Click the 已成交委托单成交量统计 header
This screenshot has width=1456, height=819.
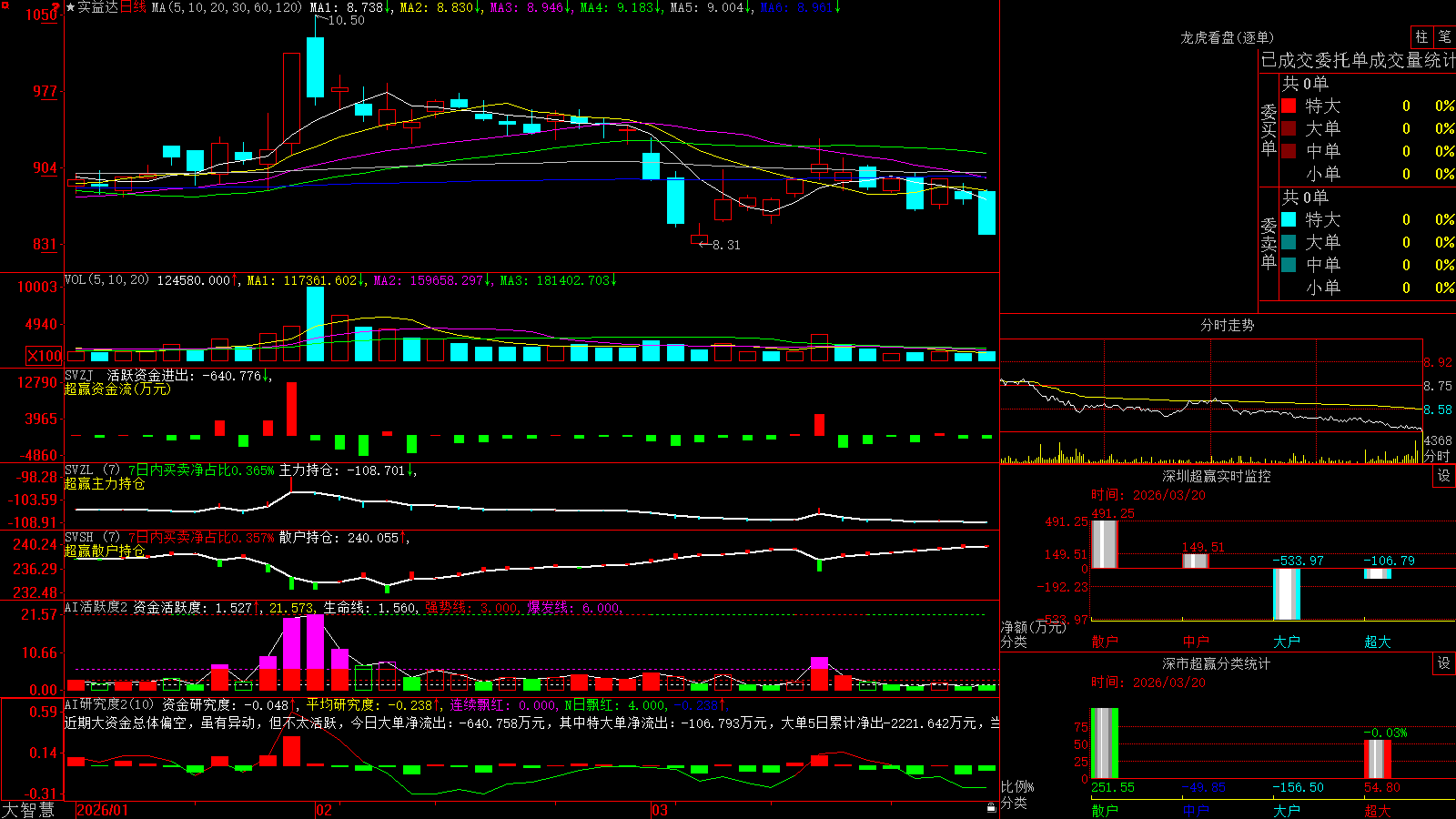click(1358, 60)
